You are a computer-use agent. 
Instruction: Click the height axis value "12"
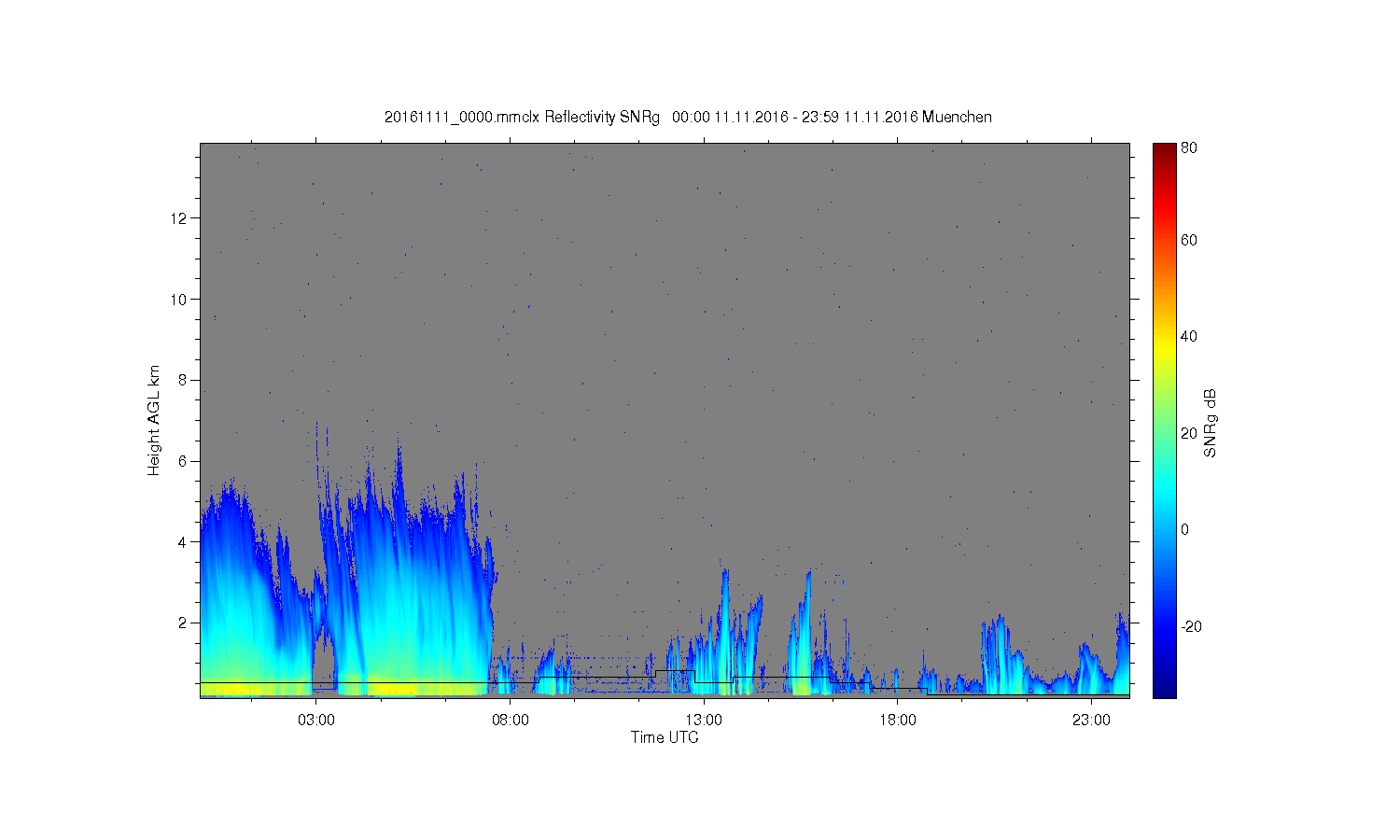(x=179, y=218)
